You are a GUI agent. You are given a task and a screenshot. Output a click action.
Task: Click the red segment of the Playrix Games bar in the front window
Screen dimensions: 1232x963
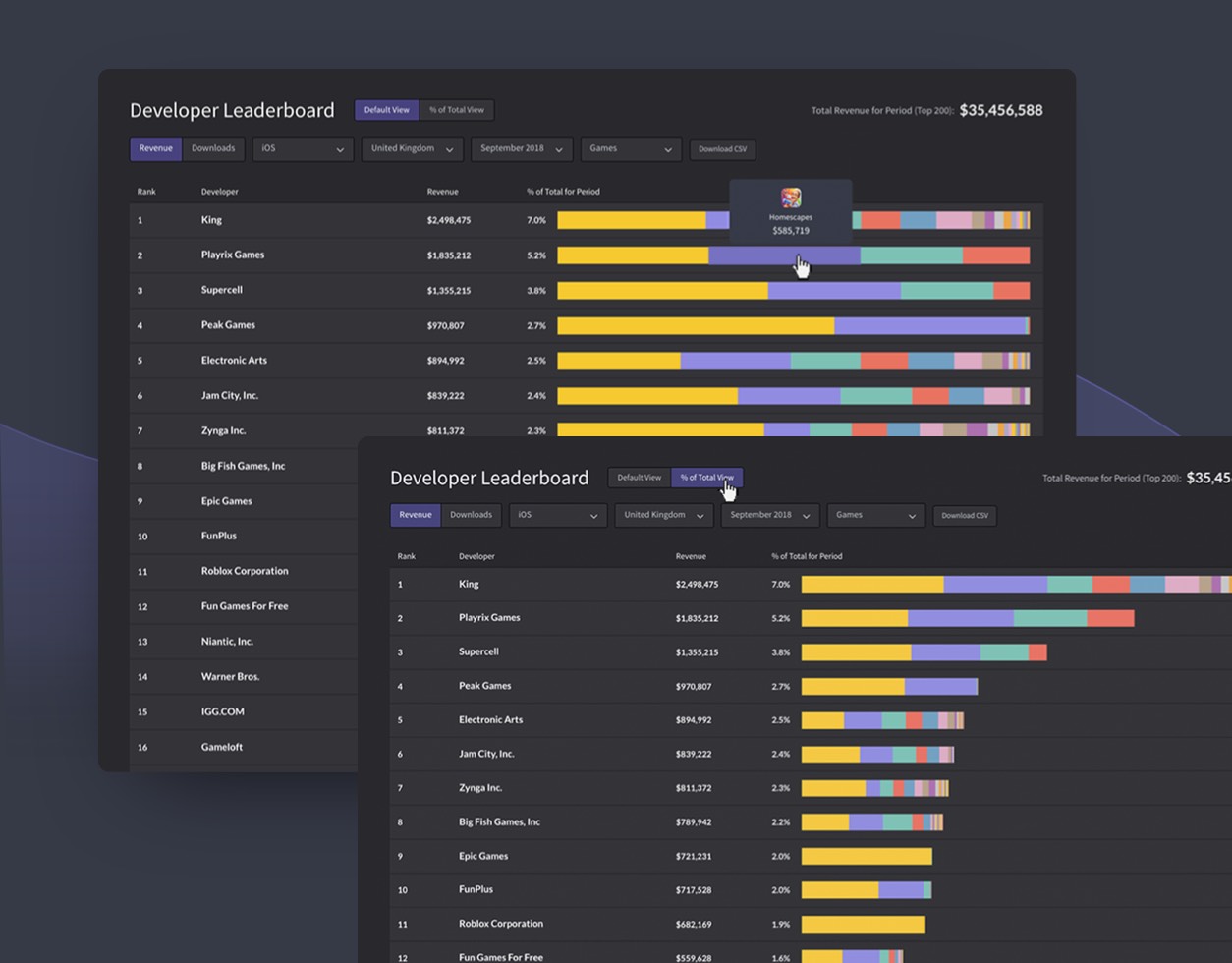(x=1110, y=618)
